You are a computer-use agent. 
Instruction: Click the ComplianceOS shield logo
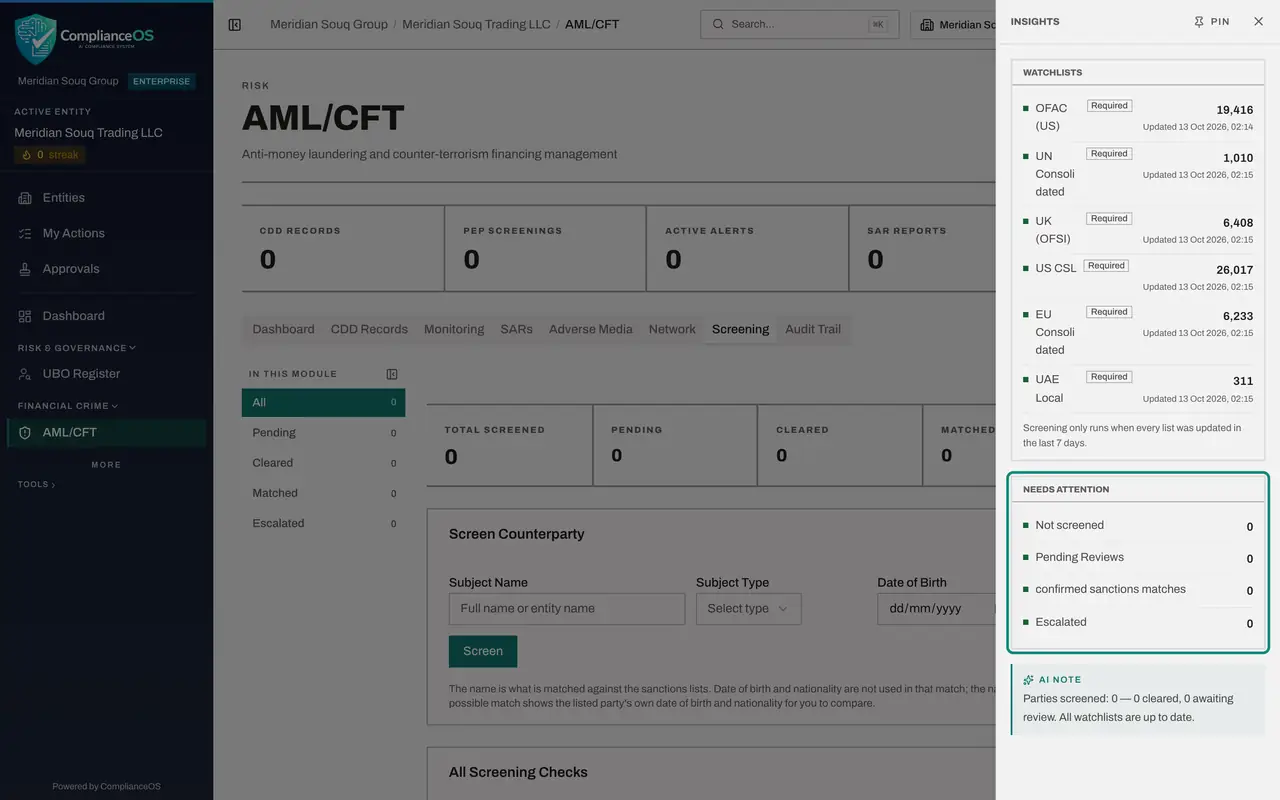tap(36, 39)
